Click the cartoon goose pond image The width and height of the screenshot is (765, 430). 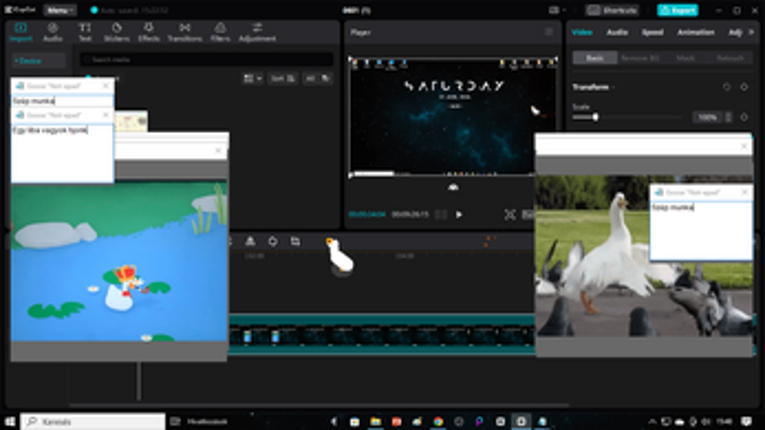pyautogui.click(x=119, y=261)
